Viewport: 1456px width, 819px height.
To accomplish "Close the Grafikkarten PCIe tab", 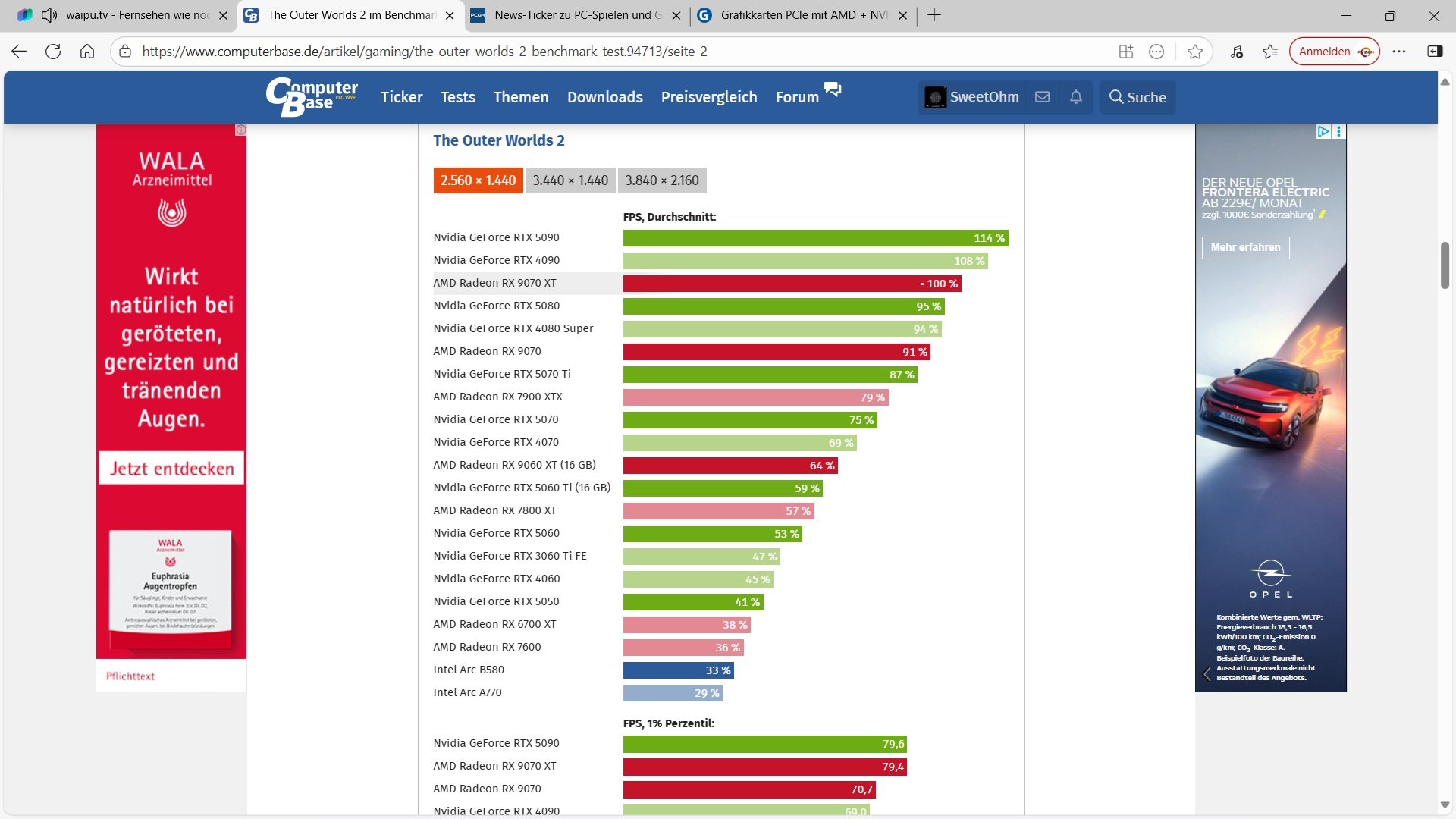I will pos(903,15).
